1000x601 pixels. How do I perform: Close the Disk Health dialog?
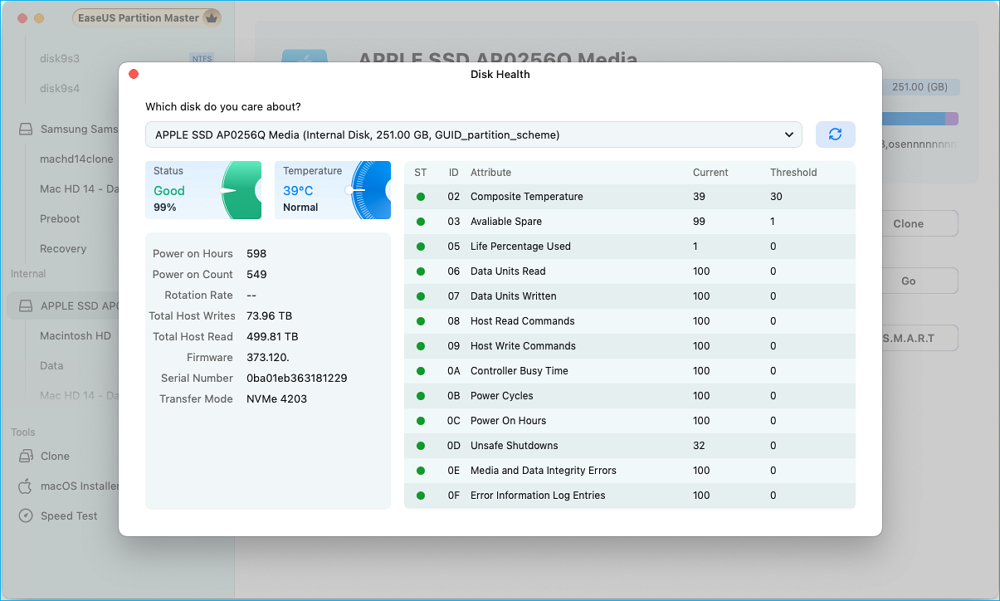pyautogui.click(x=134, y=74)
